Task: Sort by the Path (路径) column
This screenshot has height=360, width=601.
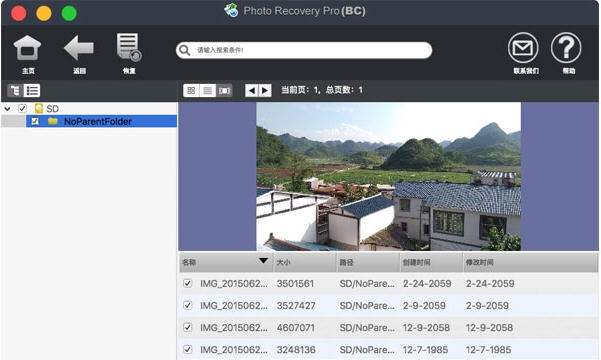Action: pos(368,262)
